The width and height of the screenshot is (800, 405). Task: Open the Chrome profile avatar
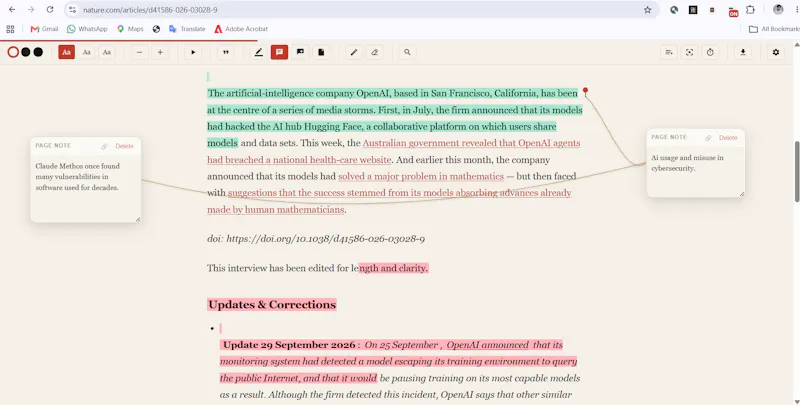[778, 10]
